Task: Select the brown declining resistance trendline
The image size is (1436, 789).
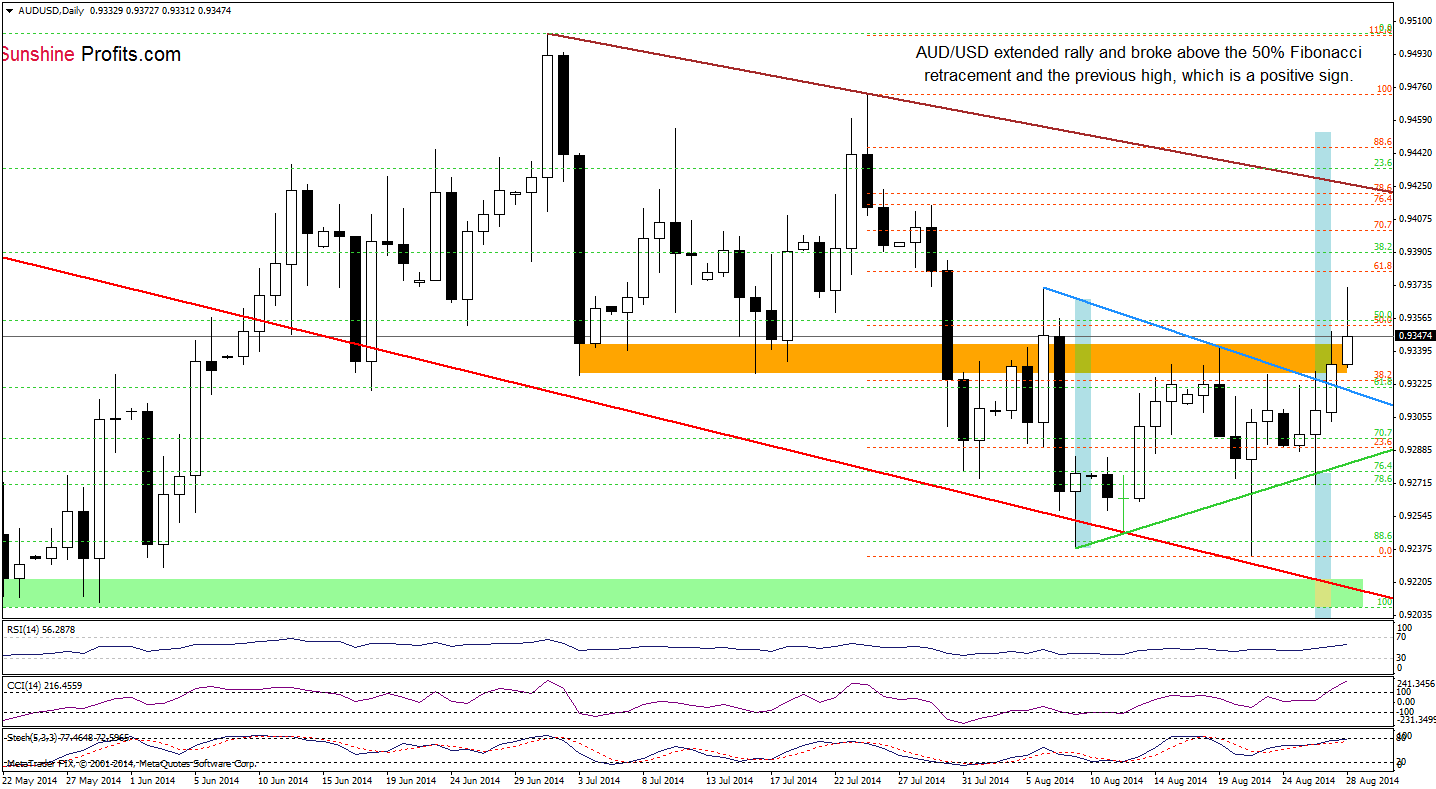Action: click(x=971, y=113)
